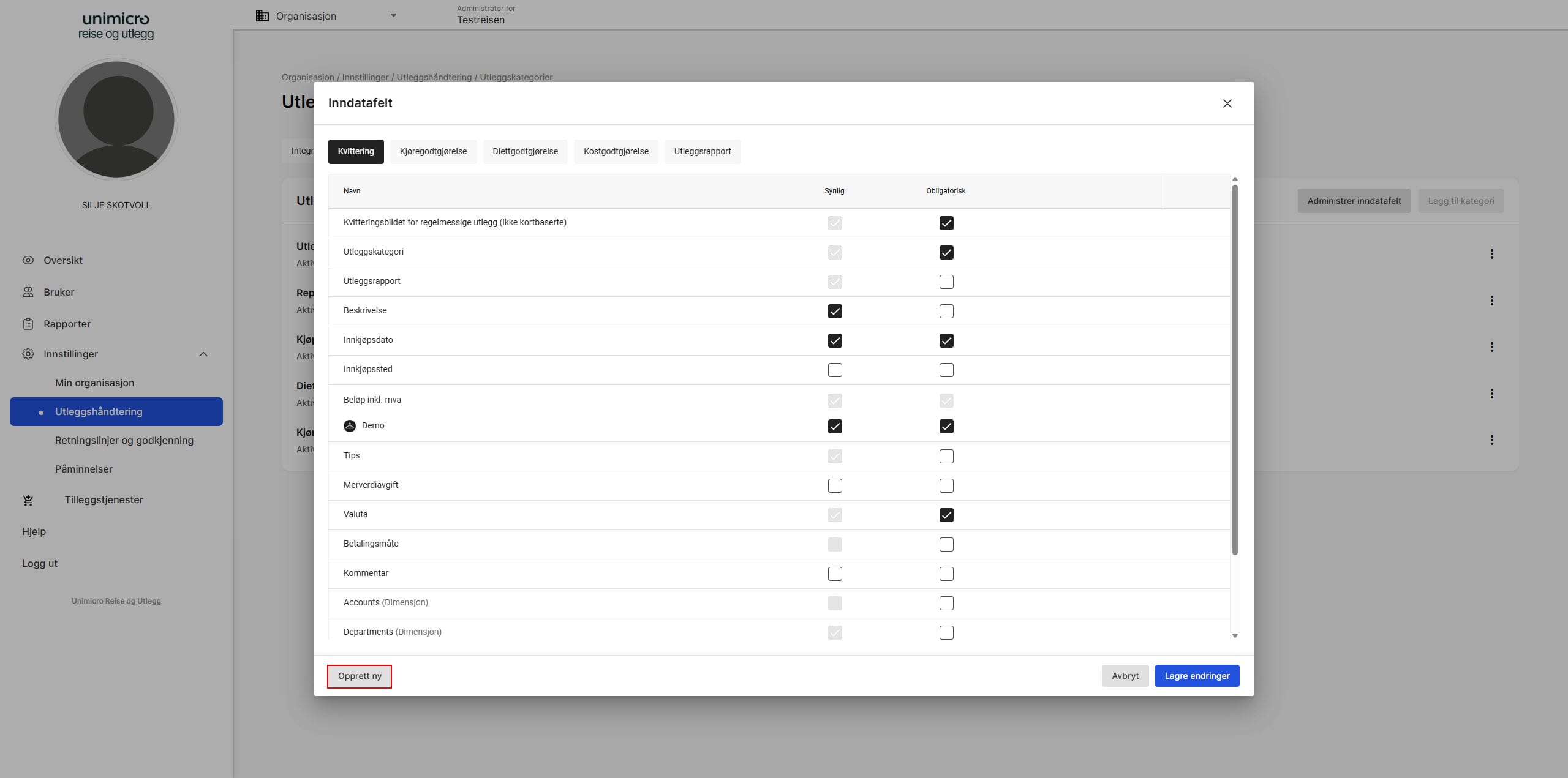The image size is (1568, 778).
Task: Enable Synlig checkbox for Kommentar
Action: [x=835, y=574]
